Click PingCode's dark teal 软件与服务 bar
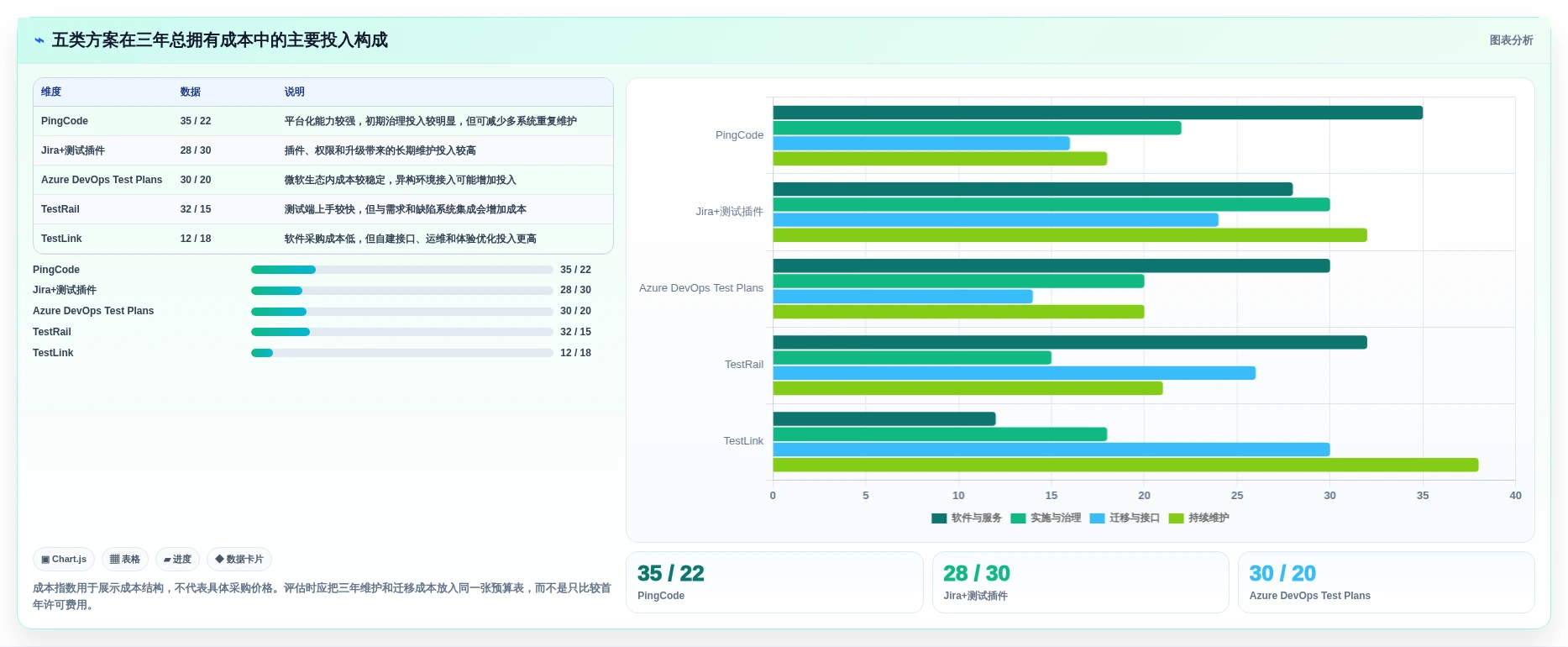Screen dimensions: 1568x647 (1098, 113)
